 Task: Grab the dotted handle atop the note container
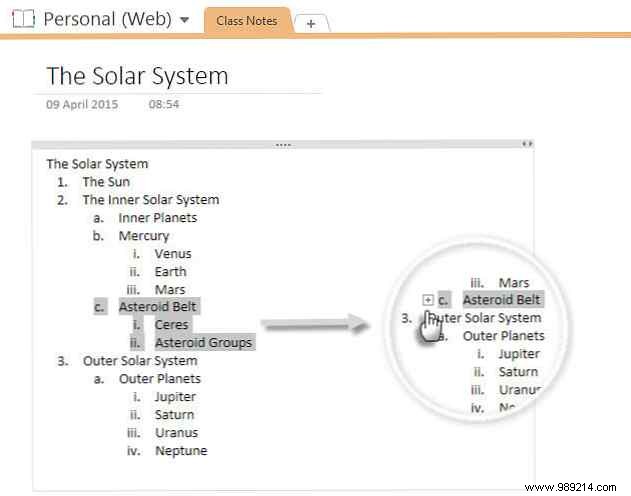(x=283, y=145)
